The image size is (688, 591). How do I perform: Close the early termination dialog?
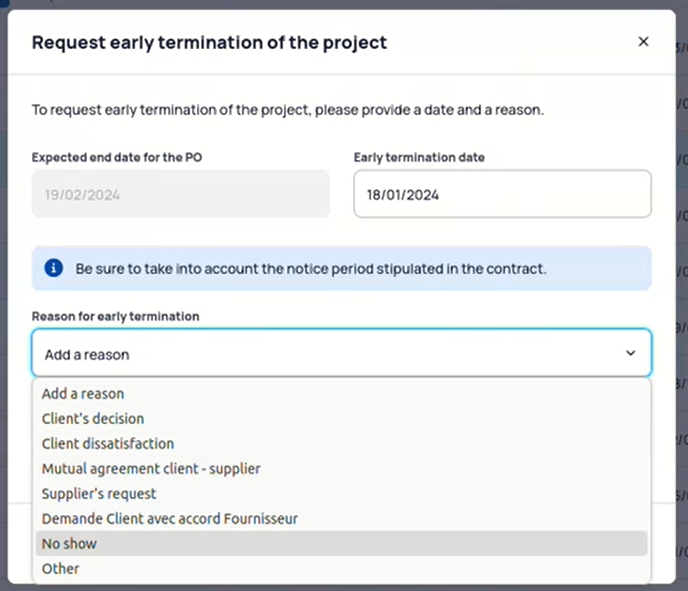pyautogui.click(x=643, y=42)
